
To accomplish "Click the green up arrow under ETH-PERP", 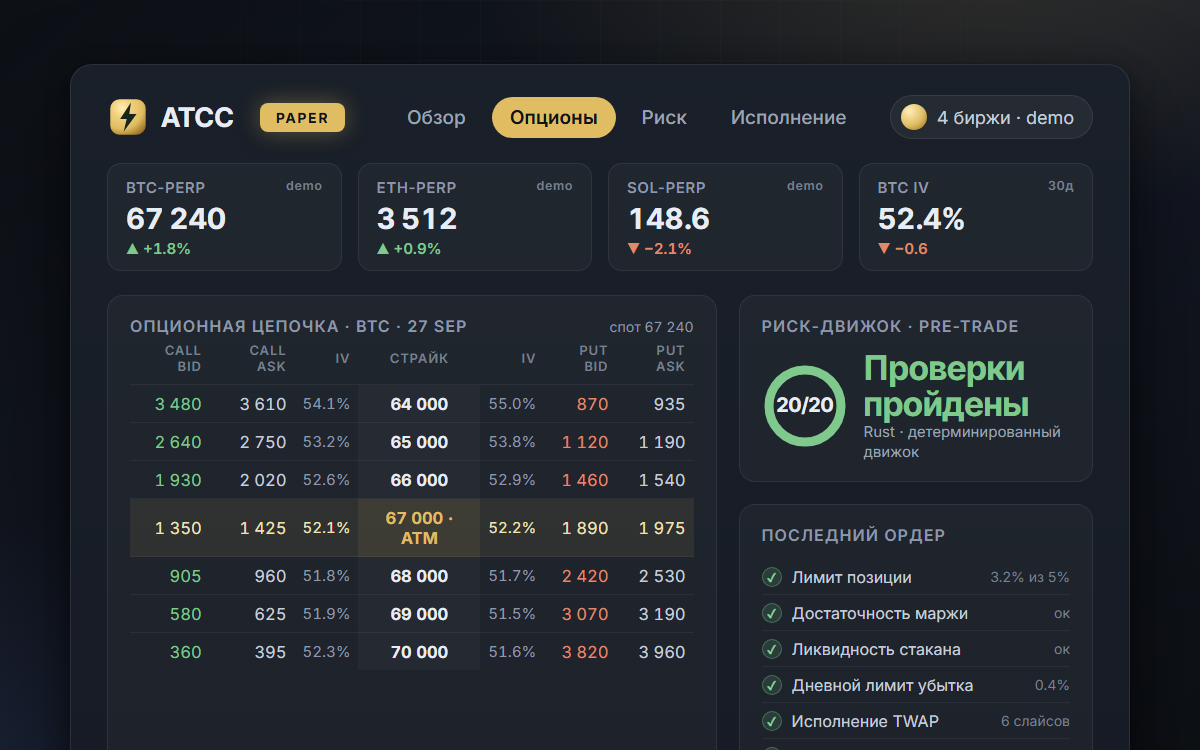I will [383, 249].
